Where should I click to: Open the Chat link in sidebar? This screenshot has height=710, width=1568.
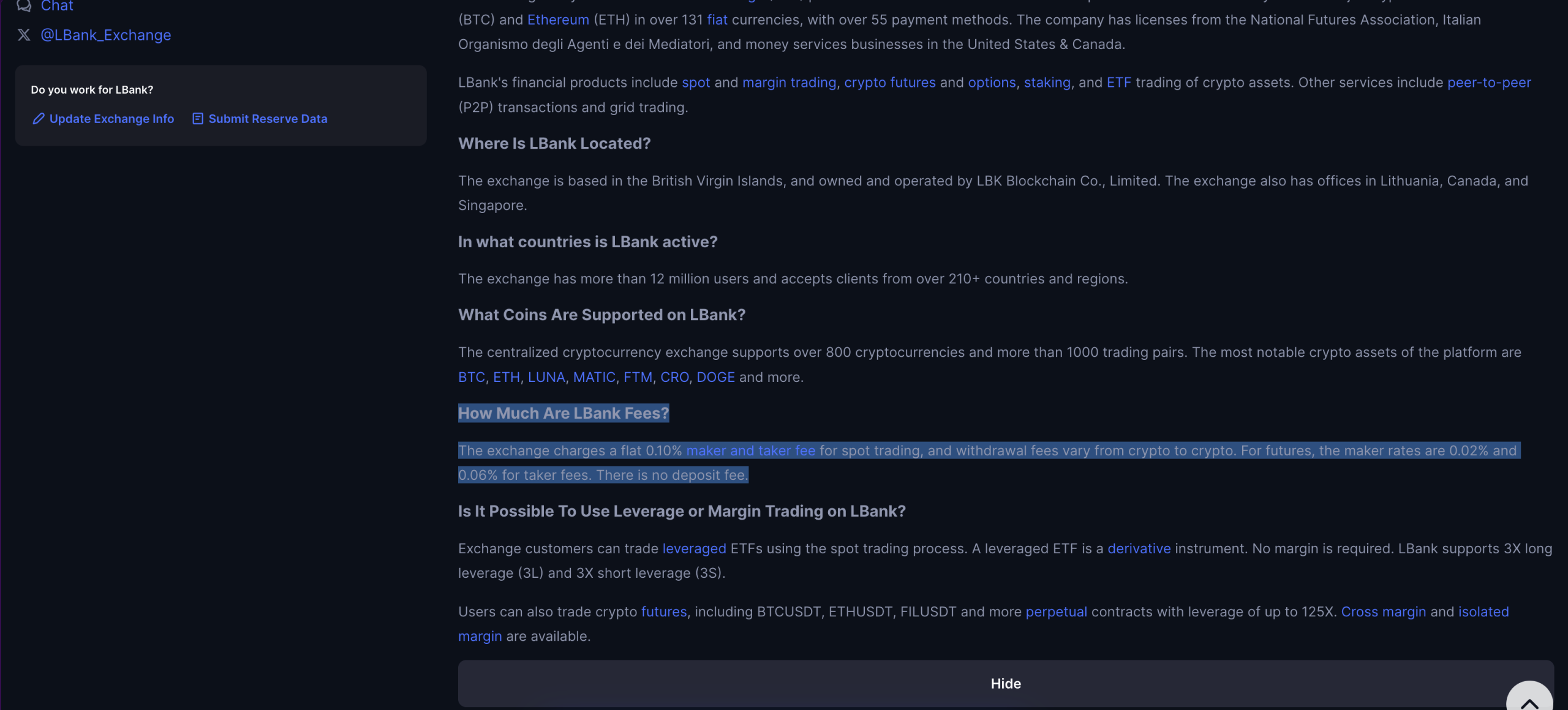(x=57, y=6)
